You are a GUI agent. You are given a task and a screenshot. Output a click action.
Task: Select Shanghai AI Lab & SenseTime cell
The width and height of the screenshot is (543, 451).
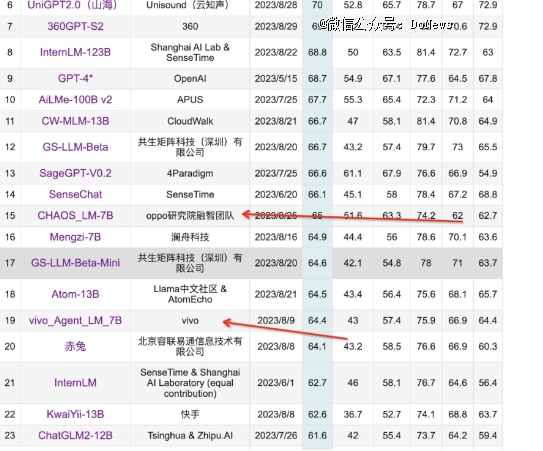(x=190, y=52)
